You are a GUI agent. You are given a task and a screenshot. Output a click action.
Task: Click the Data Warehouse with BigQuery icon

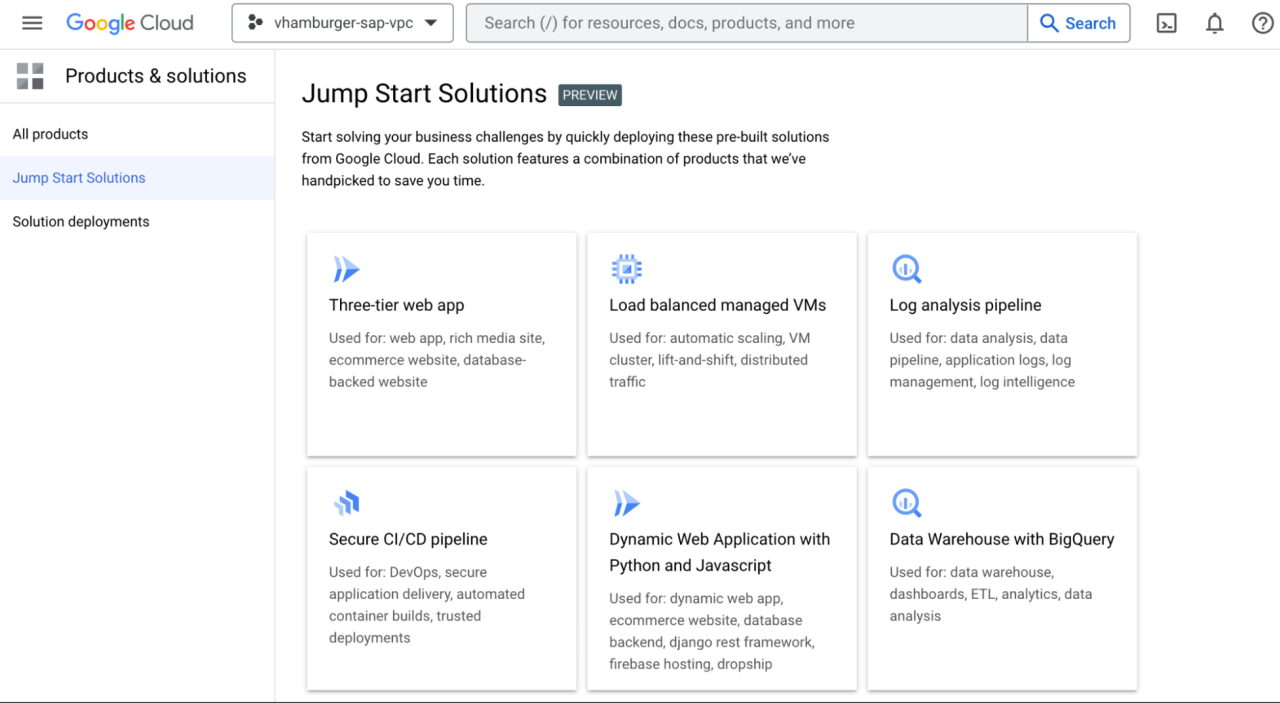906,502
